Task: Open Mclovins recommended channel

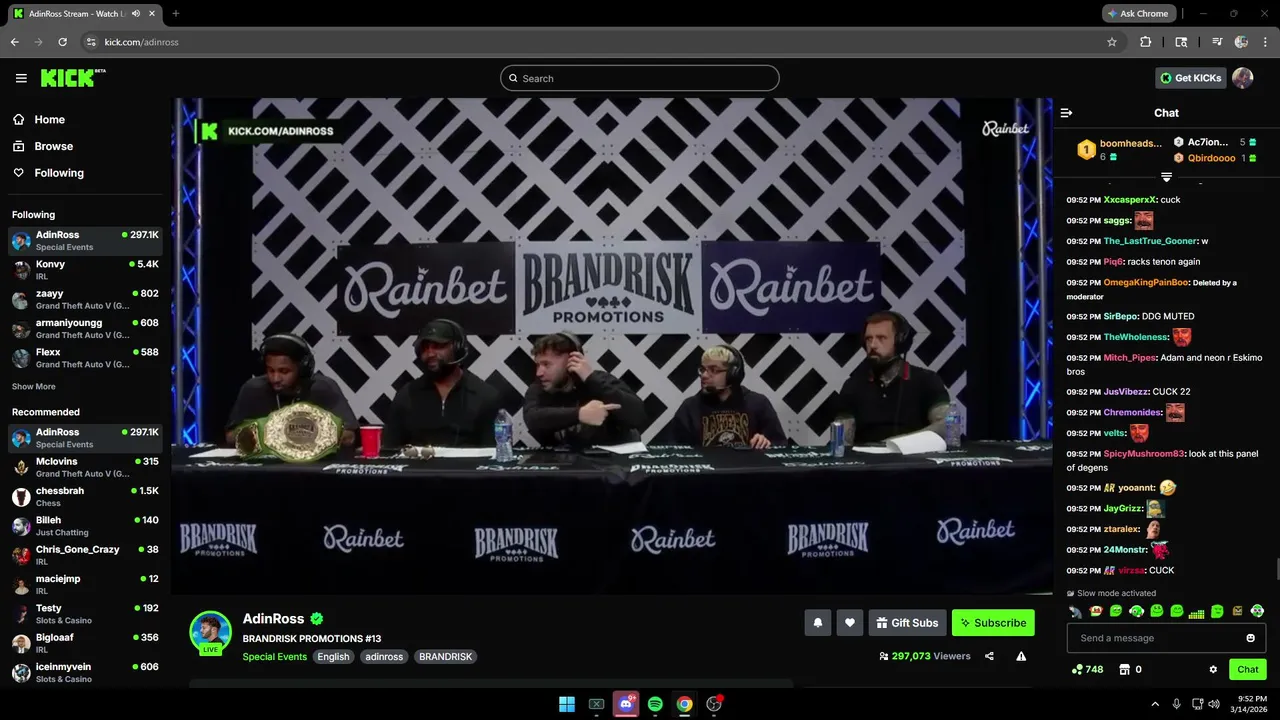Action: pos(85,467)
